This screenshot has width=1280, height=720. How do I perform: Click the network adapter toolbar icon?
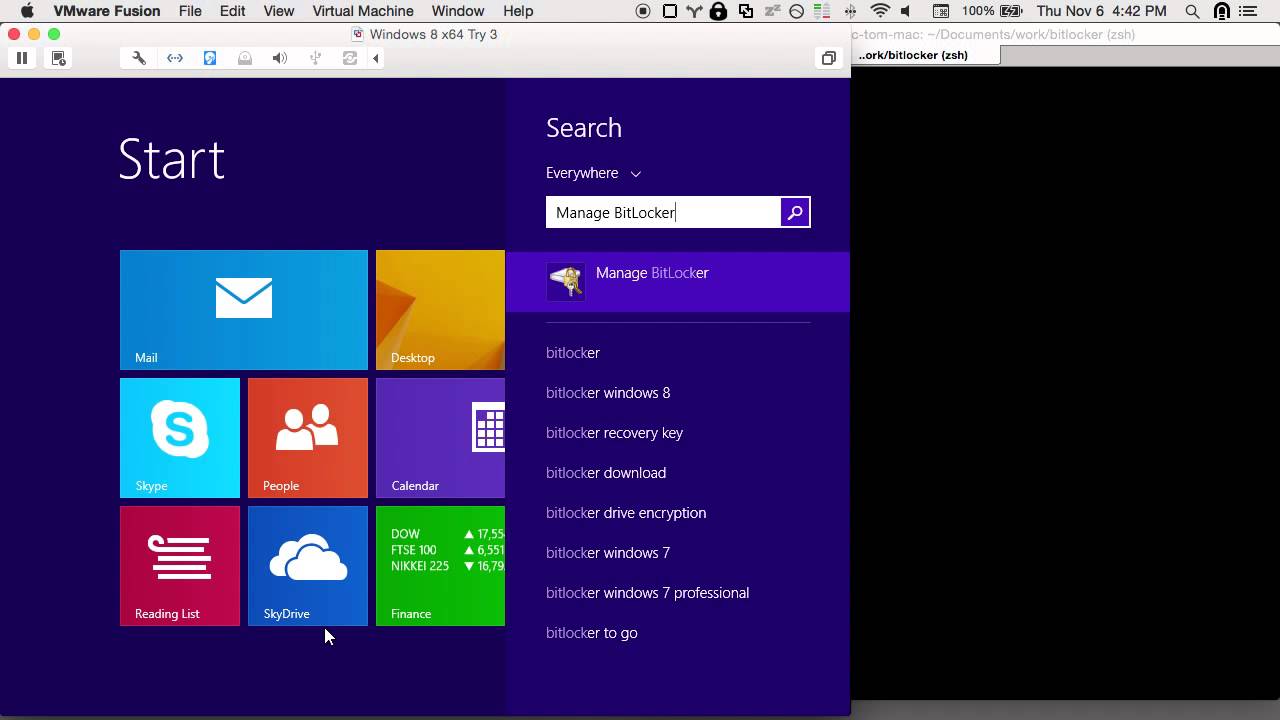tap(175, 58)
